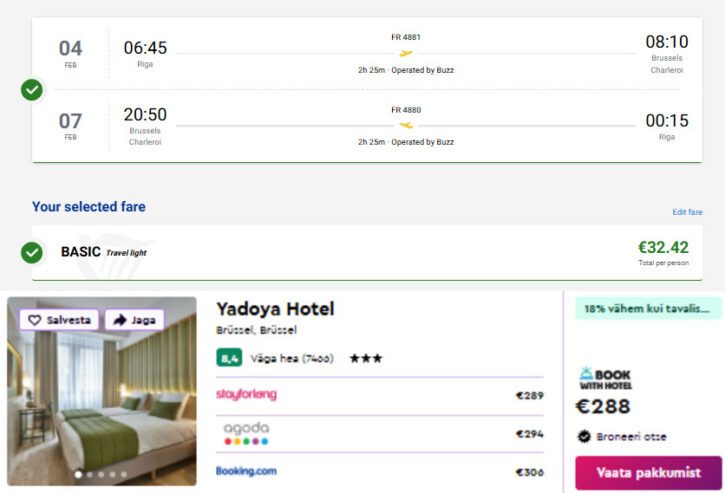This screenshot has height=493, width=725.
Task: Select the Agoda €294 offer
Action: [x=380, y=433]
